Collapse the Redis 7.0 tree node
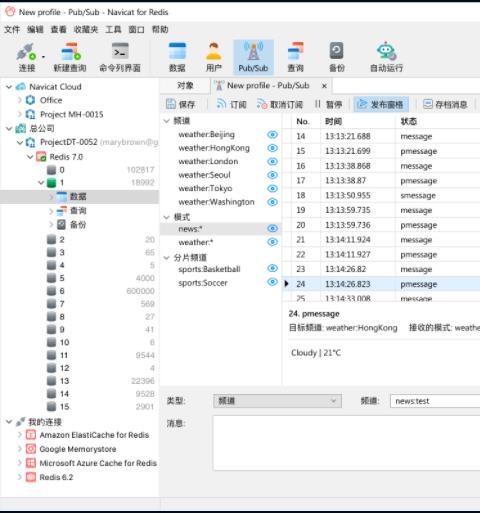Viewport: 480px width, 513px height. pyautogui.click(x=30, y=157)
